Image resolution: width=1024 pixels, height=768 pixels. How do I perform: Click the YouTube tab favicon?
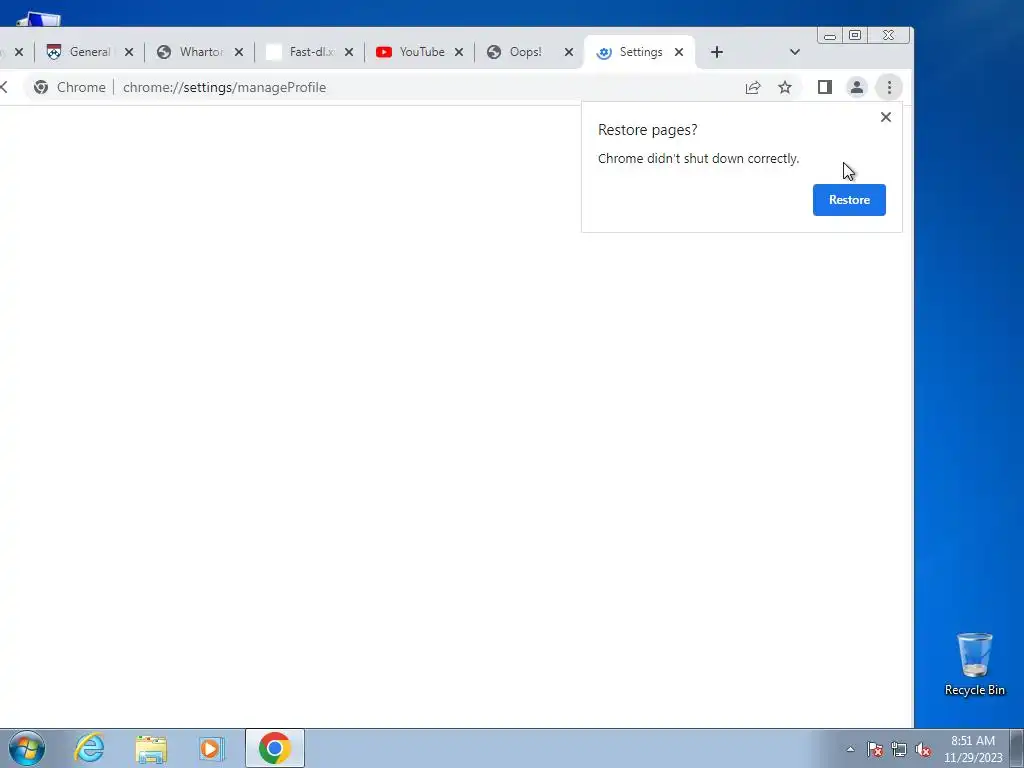[384, 52]
